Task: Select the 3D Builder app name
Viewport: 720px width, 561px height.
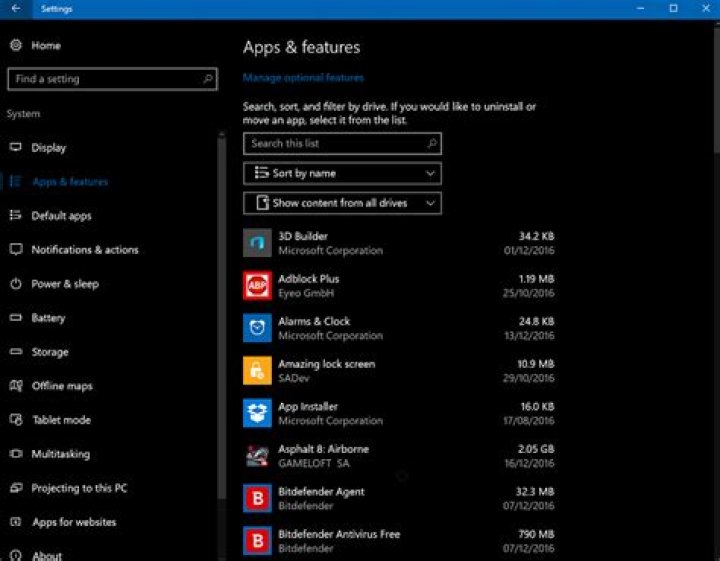Action: point(303,236)
